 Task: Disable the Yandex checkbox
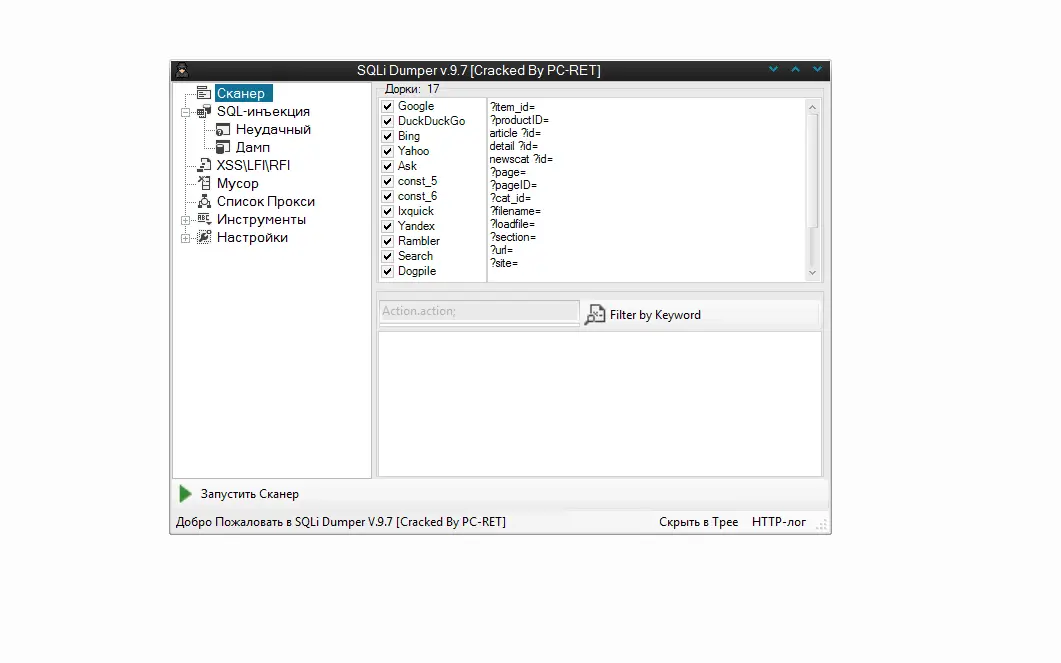coord(387,226)
